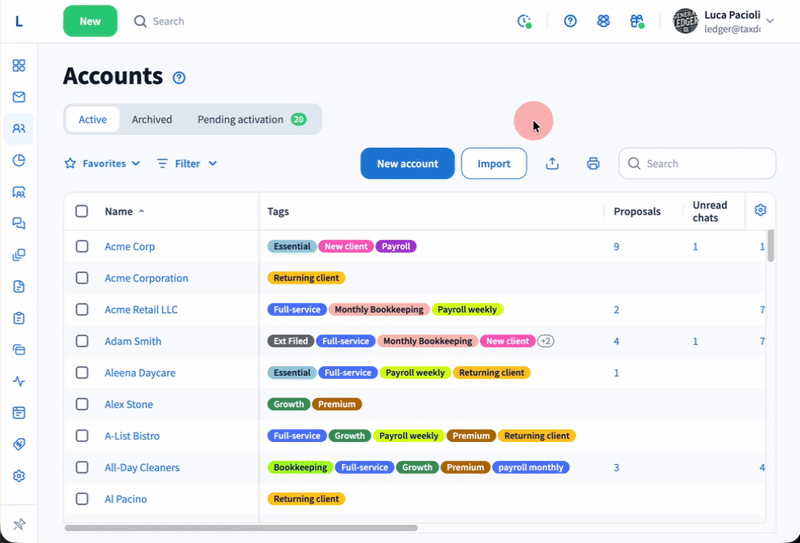The height and width of the screenshot is (543, 800).
Task: Select the Adam Smith row checkbox
Action: pos(82,341)
